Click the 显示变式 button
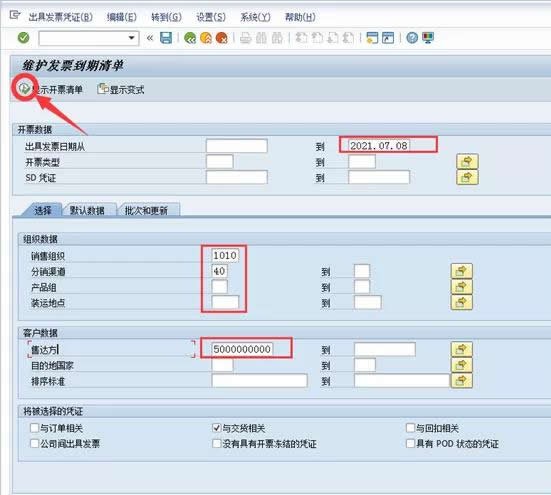Viewport: 551px width, 495px height. tap(121, 89)
